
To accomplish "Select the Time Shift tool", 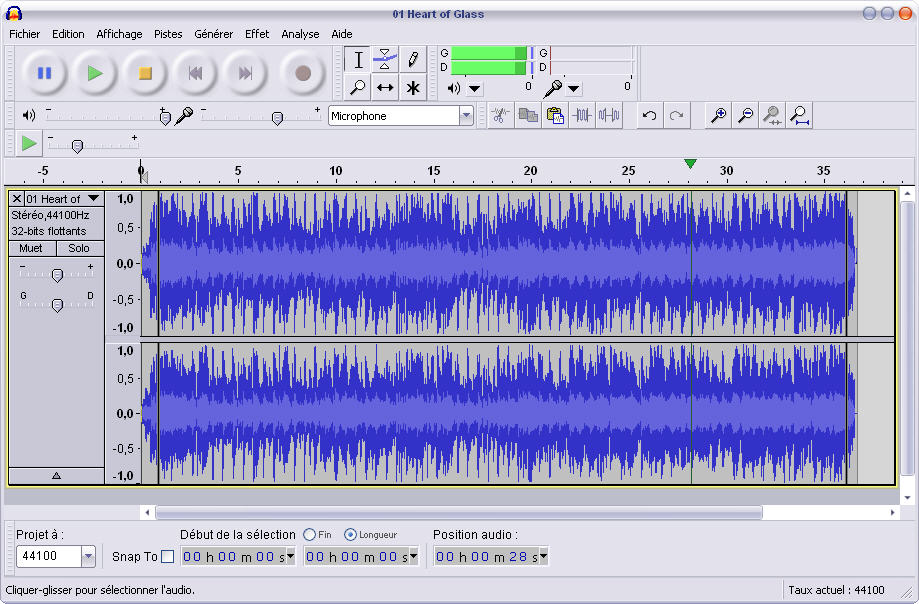I will [x=385, y=87].
